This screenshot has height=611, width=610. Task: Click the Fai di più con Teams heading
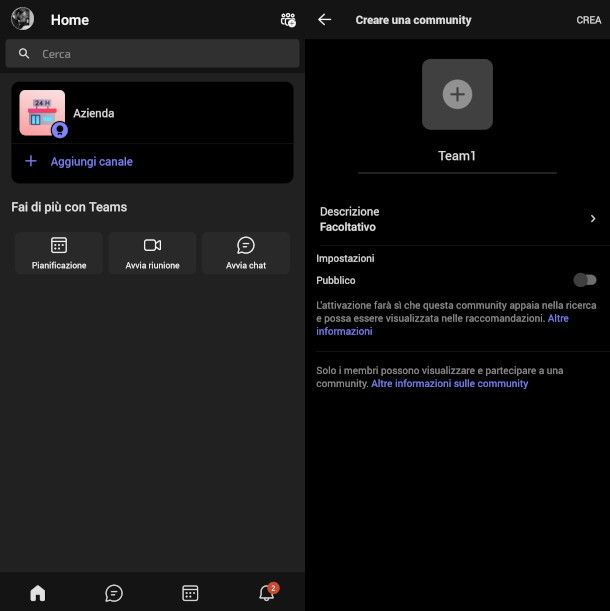69,207
